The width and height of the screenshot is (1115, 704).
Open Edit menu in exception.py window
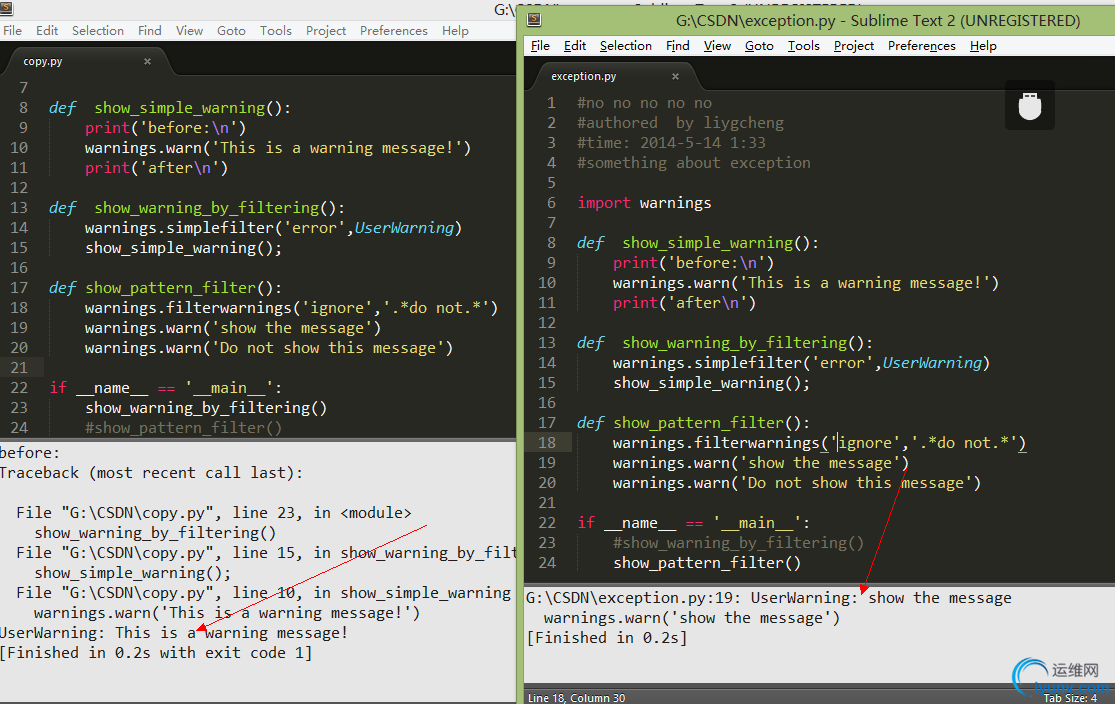[575, 46]
